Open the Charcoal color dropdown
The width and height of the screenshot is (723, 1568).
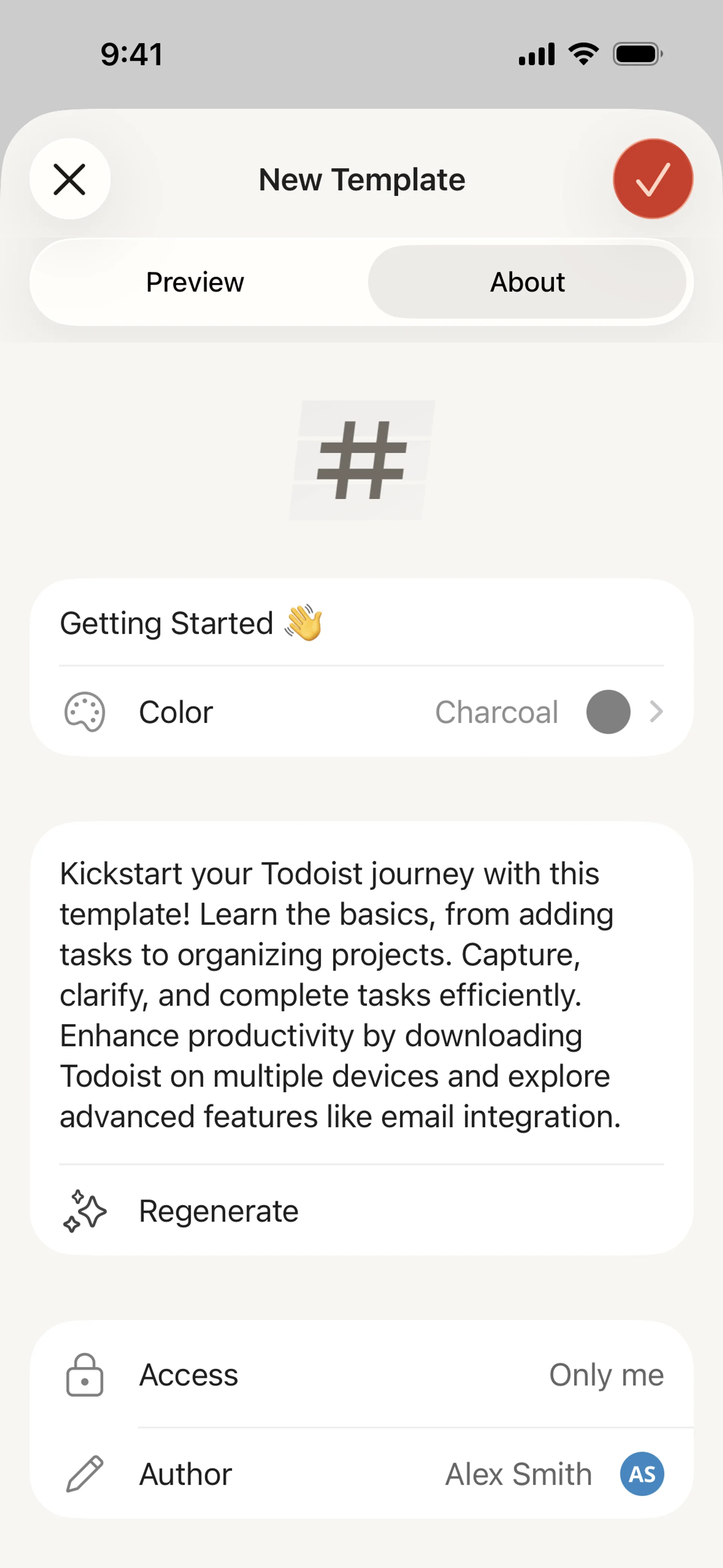(496, 712)
